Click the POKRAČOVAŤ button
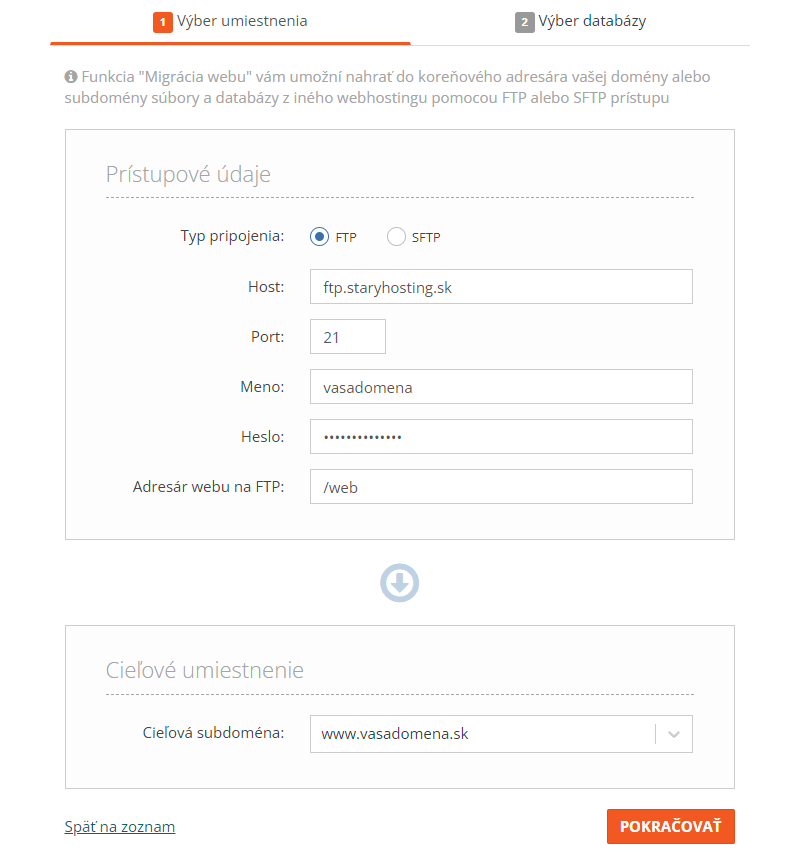 pyautogui.click(x=671, y=826)
